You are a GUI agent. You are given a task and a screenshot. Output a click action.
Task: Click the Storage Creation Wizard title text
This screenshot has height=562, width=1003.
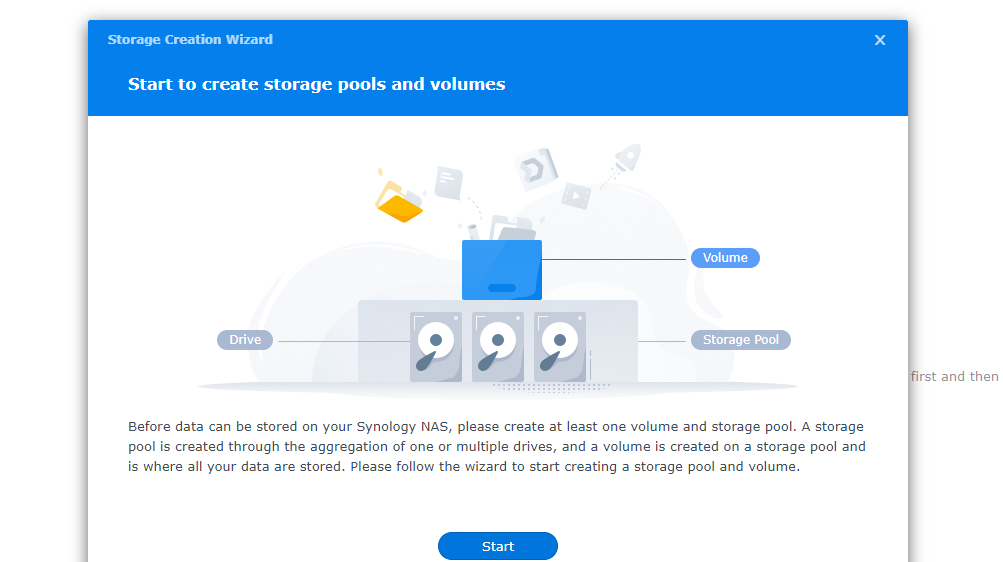click(x=190, y=40)
